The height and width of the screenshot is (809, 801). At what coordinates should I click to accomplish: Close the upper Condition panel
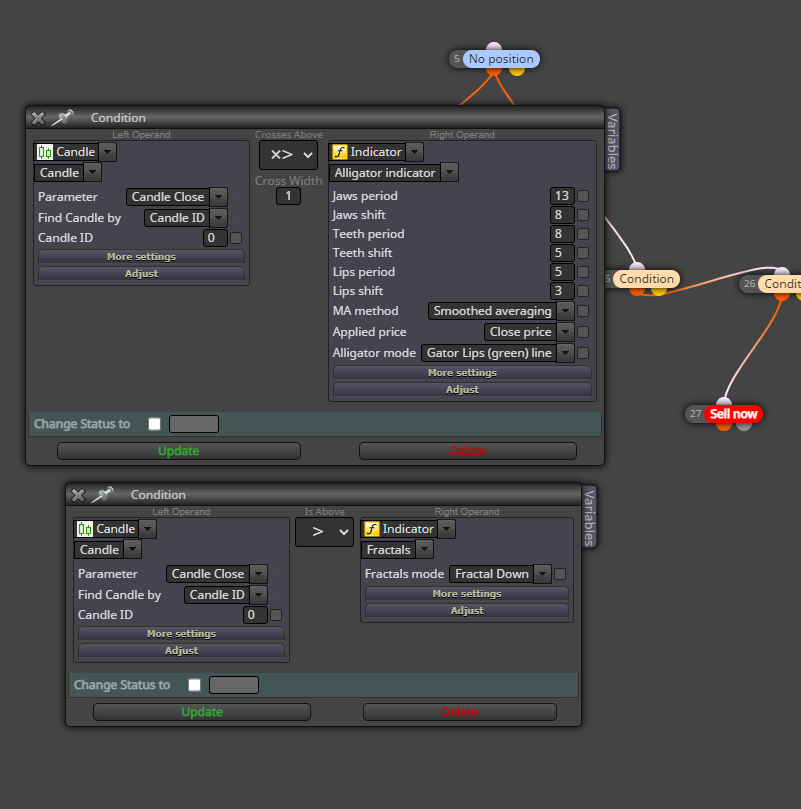[x=38, y=118]
